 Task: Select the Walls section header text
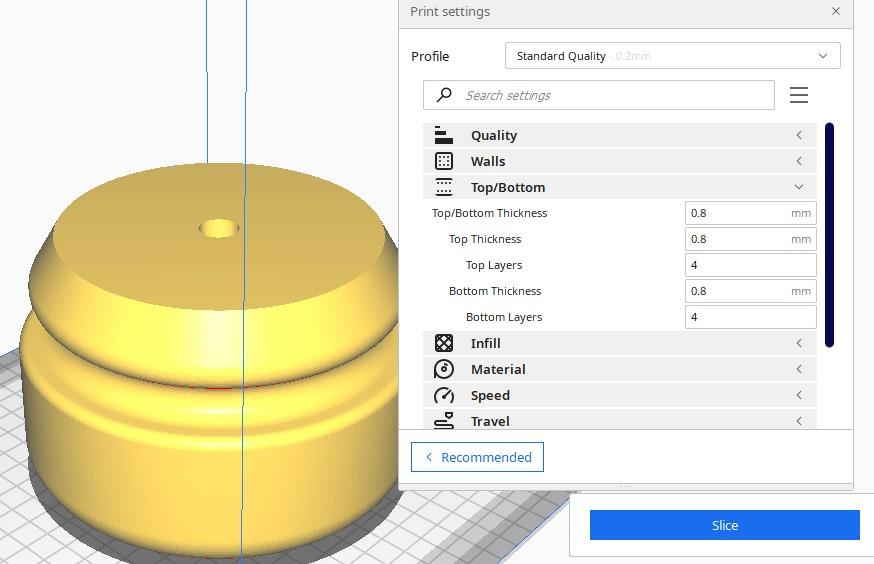[x=488, y=162]
